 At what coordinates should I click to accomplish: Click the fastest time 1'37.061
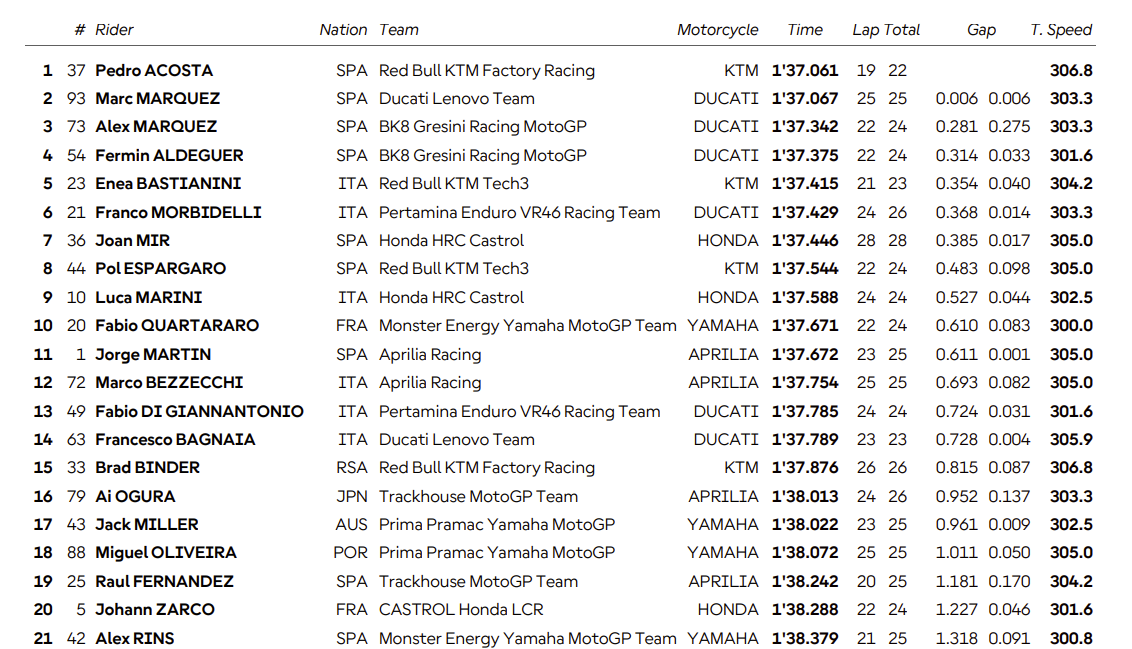(x=805, y=71)
